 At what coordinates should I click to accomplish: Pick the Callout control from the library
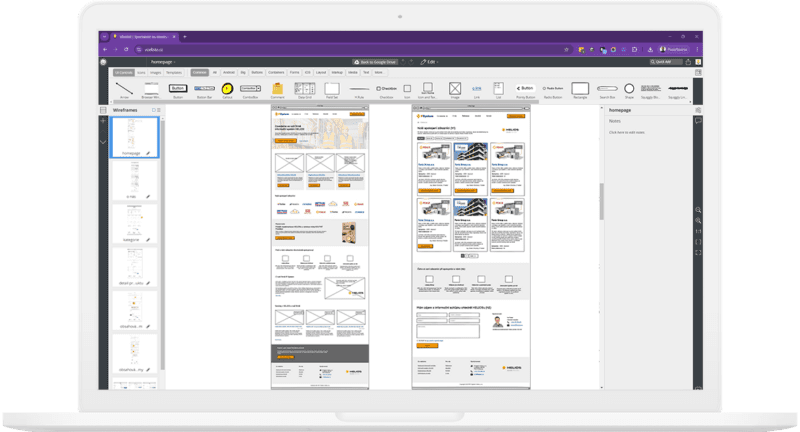(x=227, y=90)
